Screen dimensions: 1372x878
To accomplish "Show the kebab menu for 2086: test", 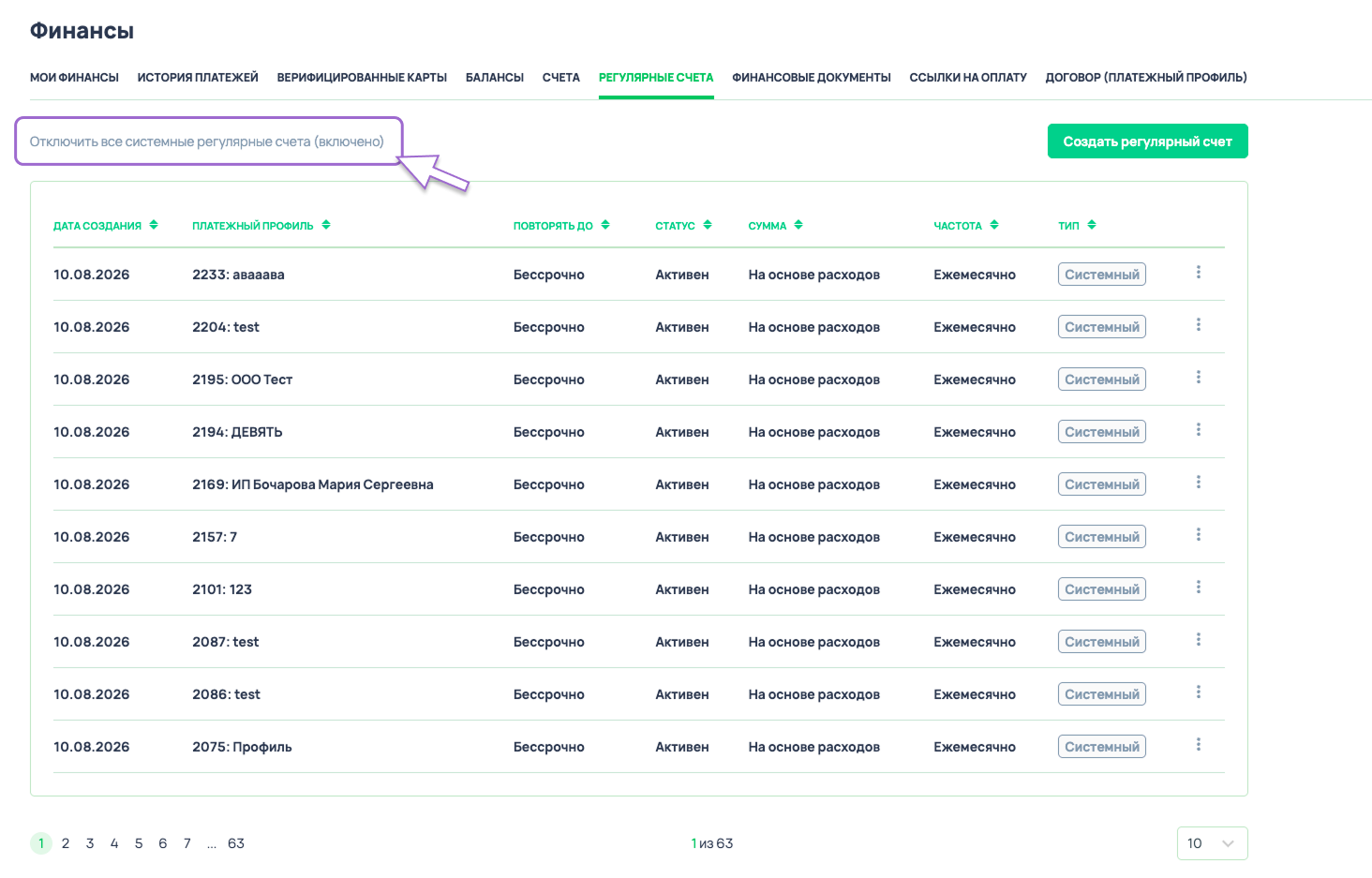I will click(x=1199, y=692).
